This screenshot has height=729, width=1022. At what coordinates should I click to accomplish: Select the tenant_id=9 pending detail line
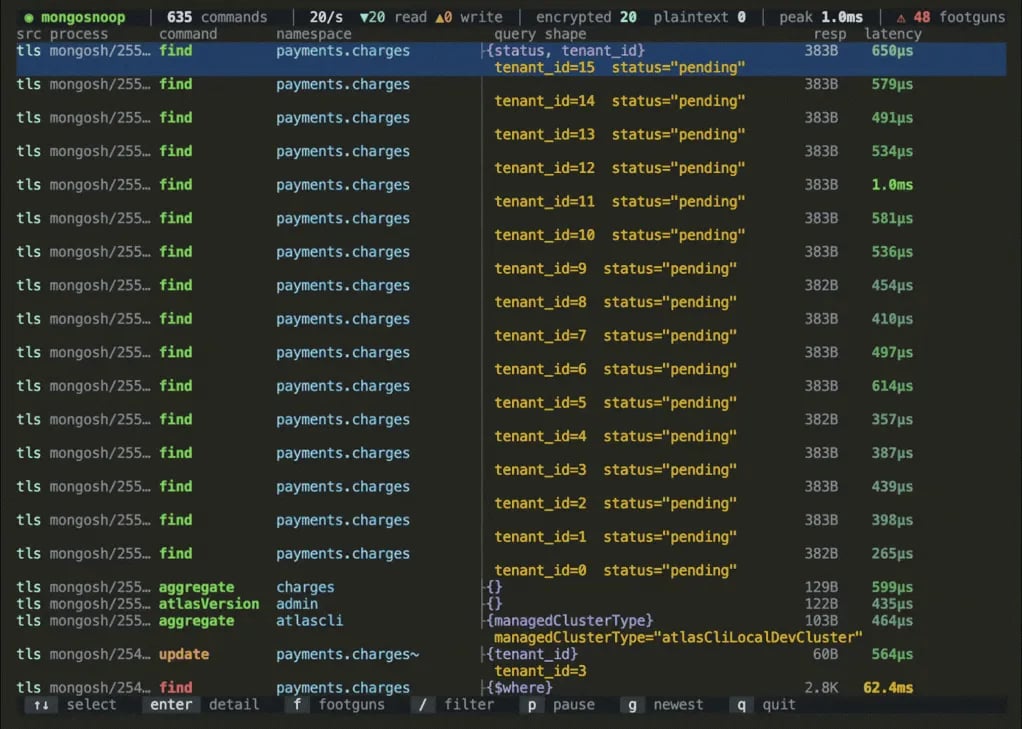(x=615, y=269)
